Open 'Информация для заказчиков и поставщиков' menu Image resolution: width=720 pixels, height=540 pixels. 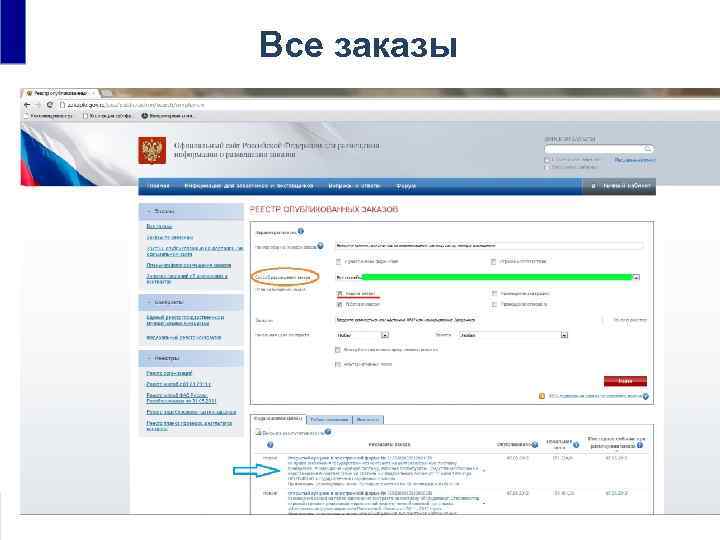pyautogui.click(x=249, y=186)
